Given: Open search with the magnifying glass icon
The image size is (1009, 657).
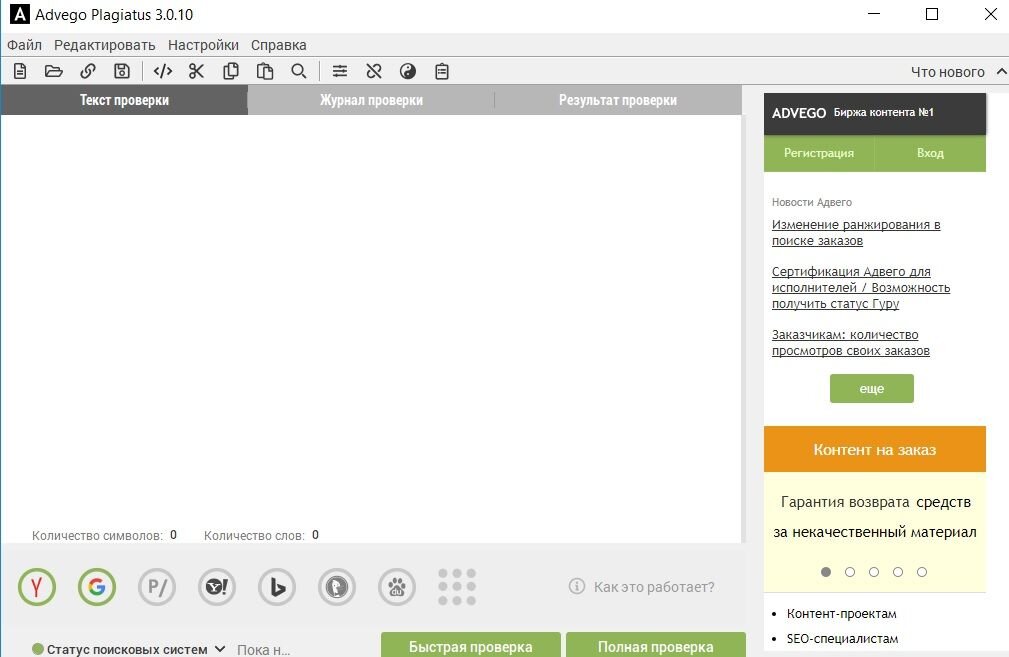Looking at the screenshot, I should 299,71.
